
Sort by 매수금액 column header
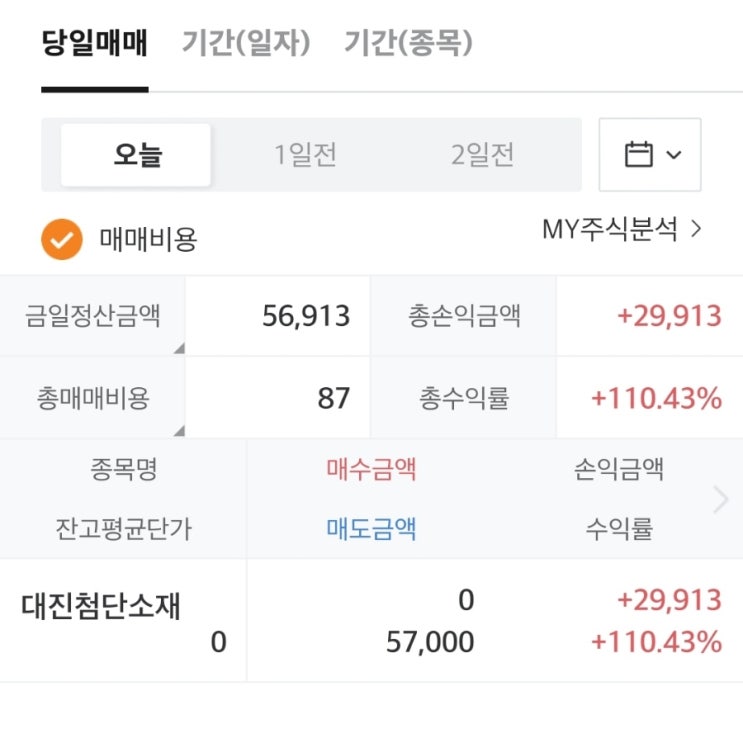coord(371,469)
